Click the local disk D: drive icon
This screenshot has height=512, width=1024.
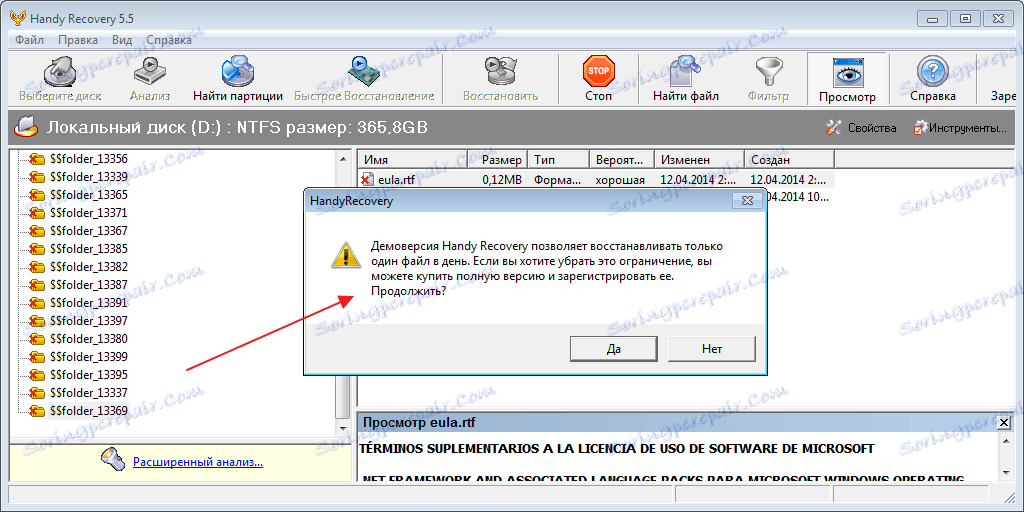pos(25,127)
